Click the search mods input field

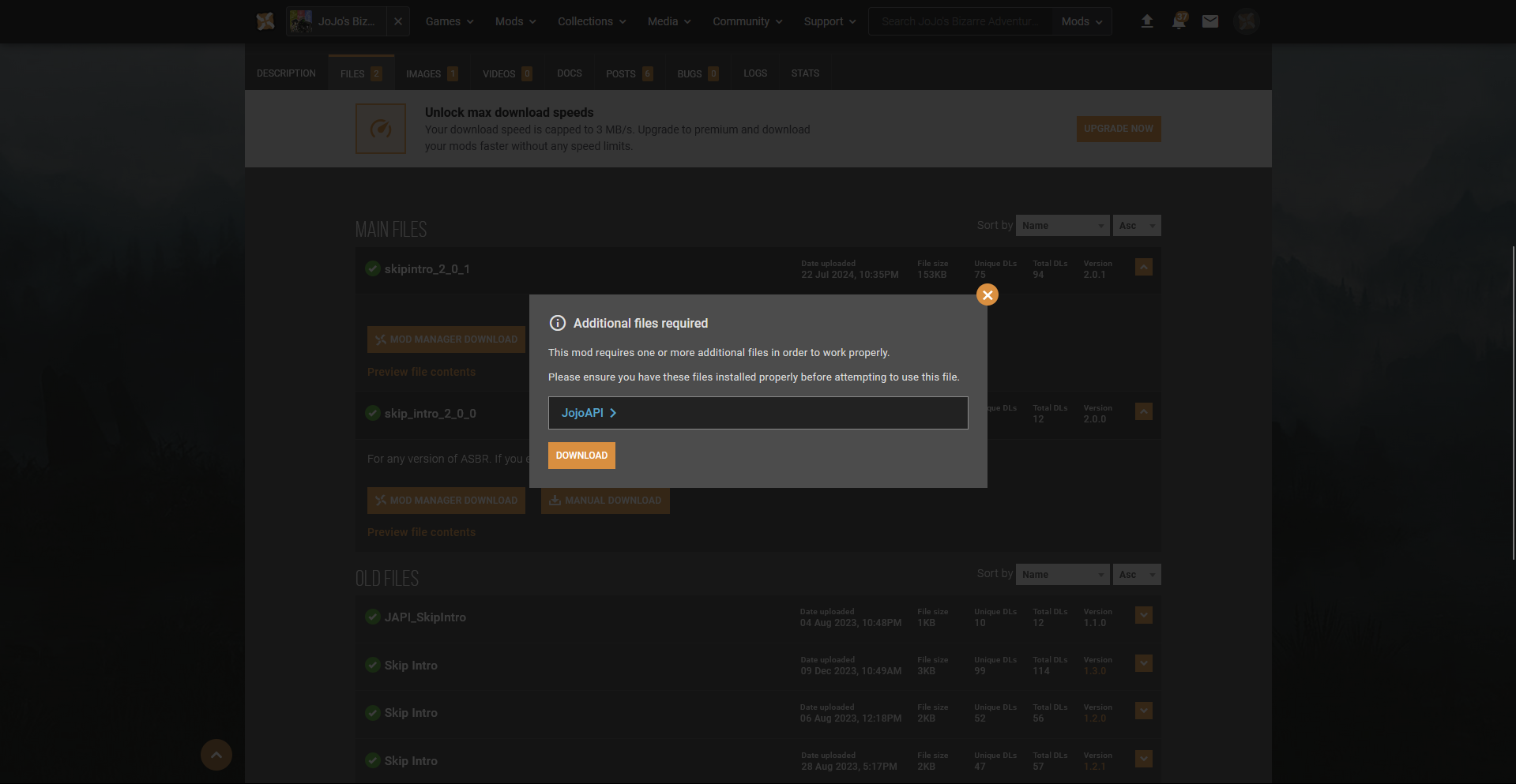[x=960, y=21]
